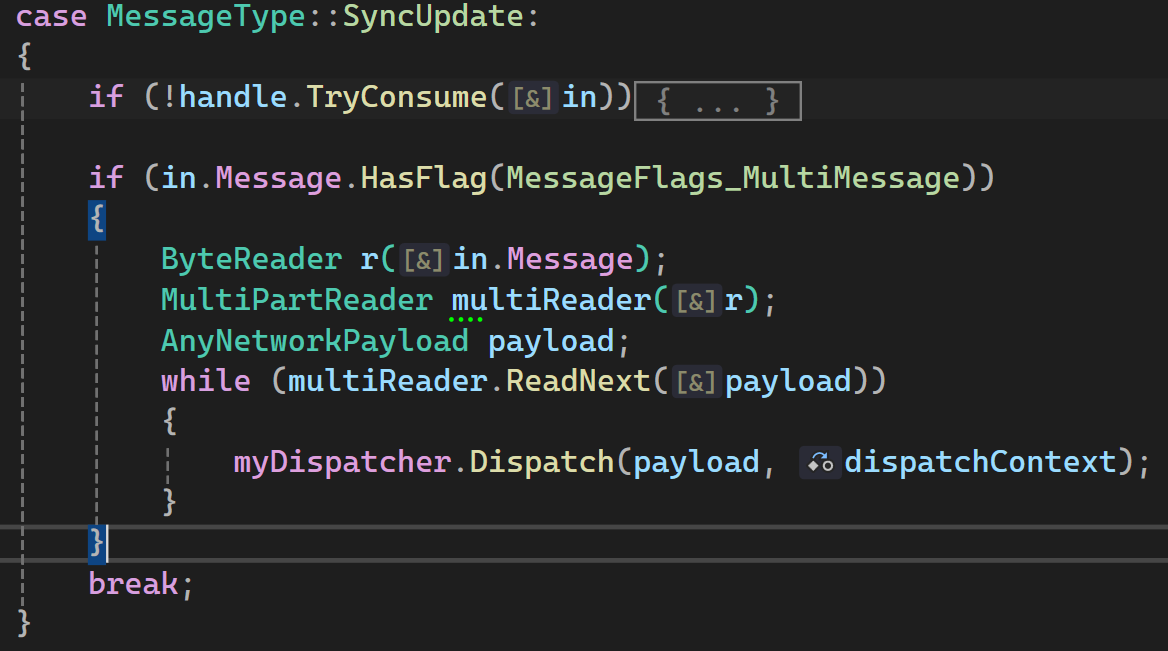Image resolution: width=1168 pixels, height=651 pixels.
Task: Click the break statement
Action: click(x=133, y=583)
